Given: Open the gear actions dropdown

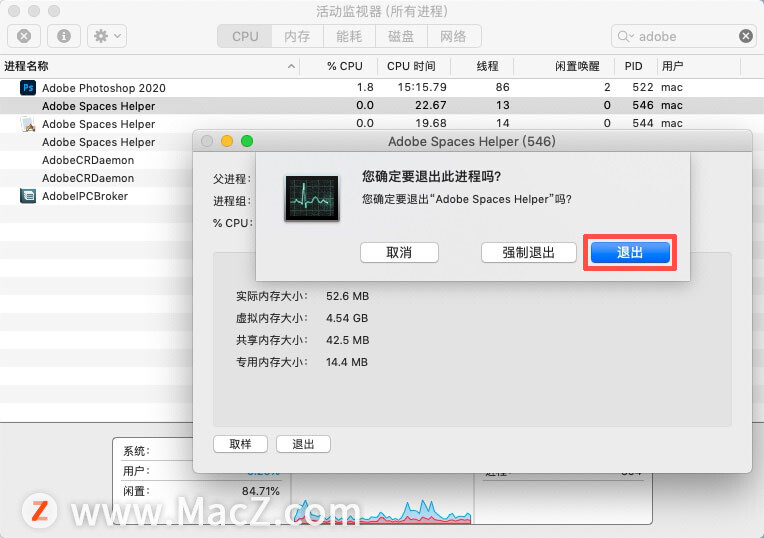Looking at the screenshot, I should 107,36.
